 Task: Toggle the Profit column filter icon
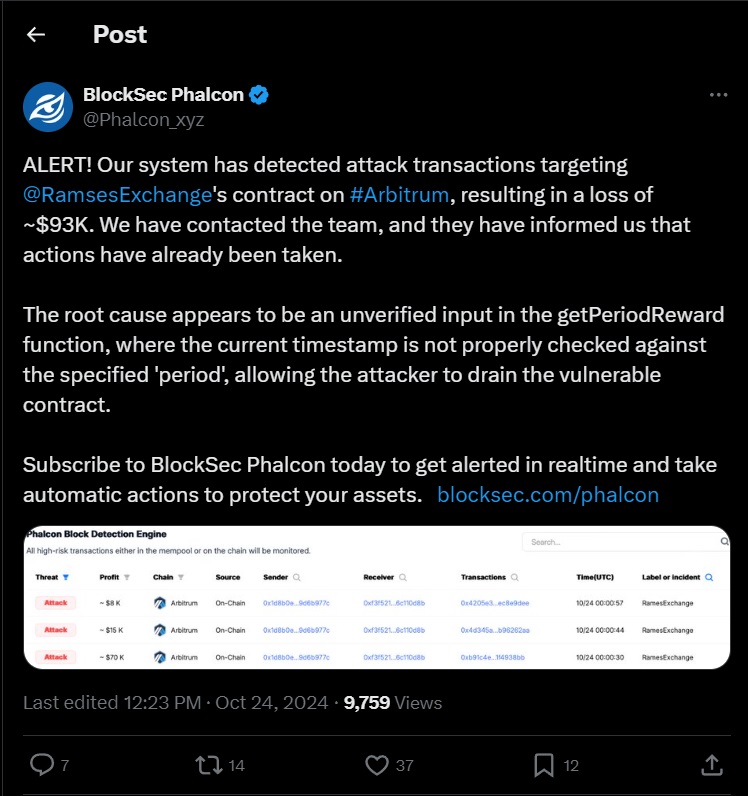[127, 577]
